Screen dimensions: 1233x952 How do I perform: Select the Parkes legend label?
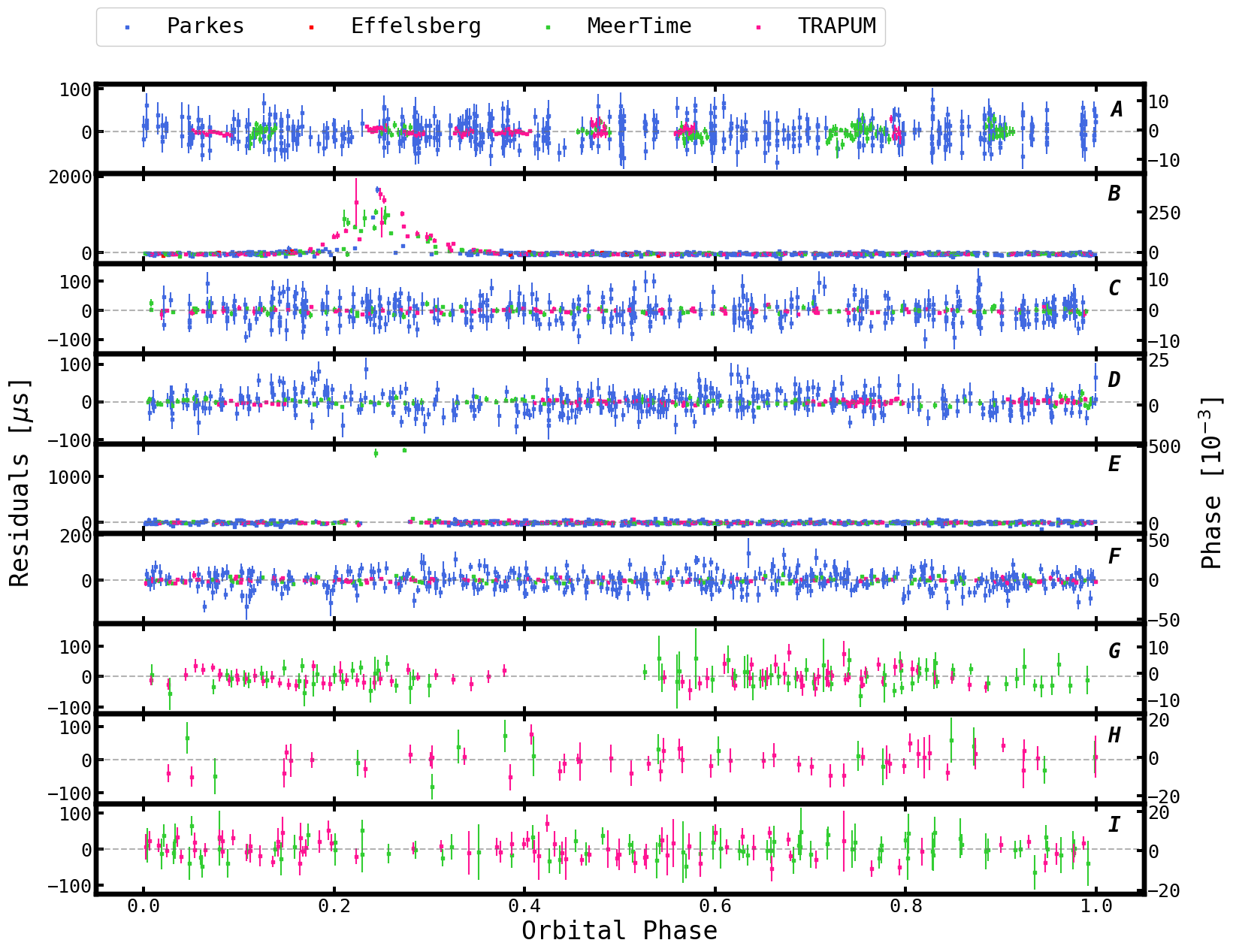coord(205,26)
